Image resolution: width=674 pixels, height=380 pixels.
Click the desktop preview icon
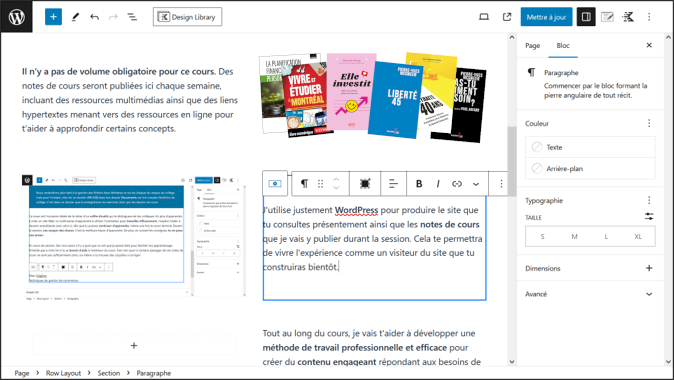coord(484,17)
